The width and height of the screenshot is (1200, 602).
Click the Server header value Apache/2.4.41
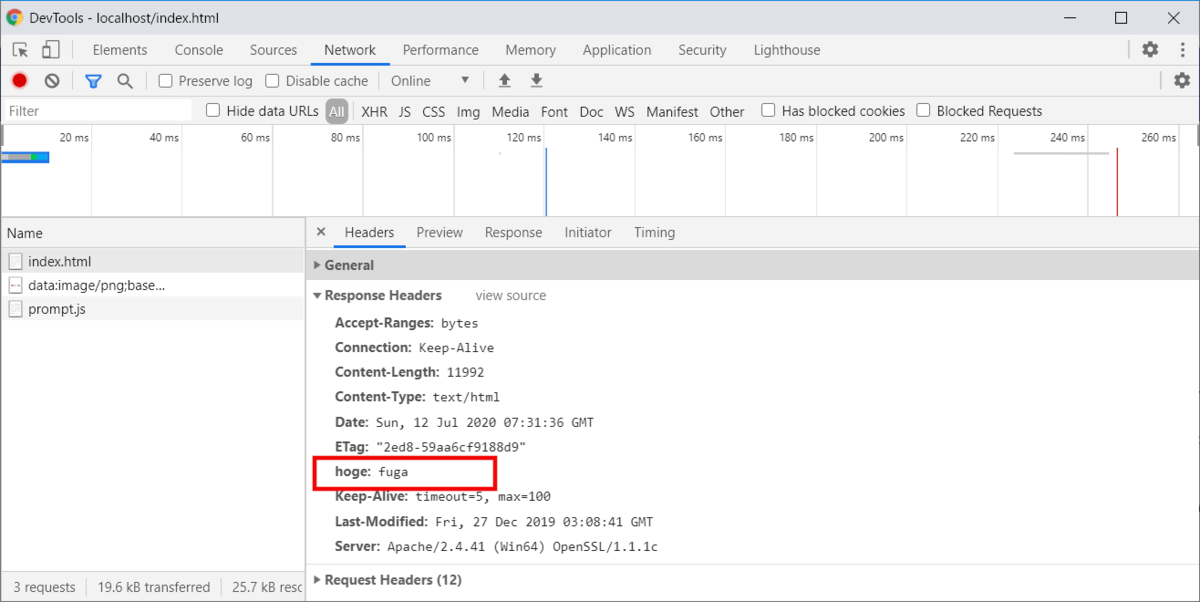(x=521, y=547)
